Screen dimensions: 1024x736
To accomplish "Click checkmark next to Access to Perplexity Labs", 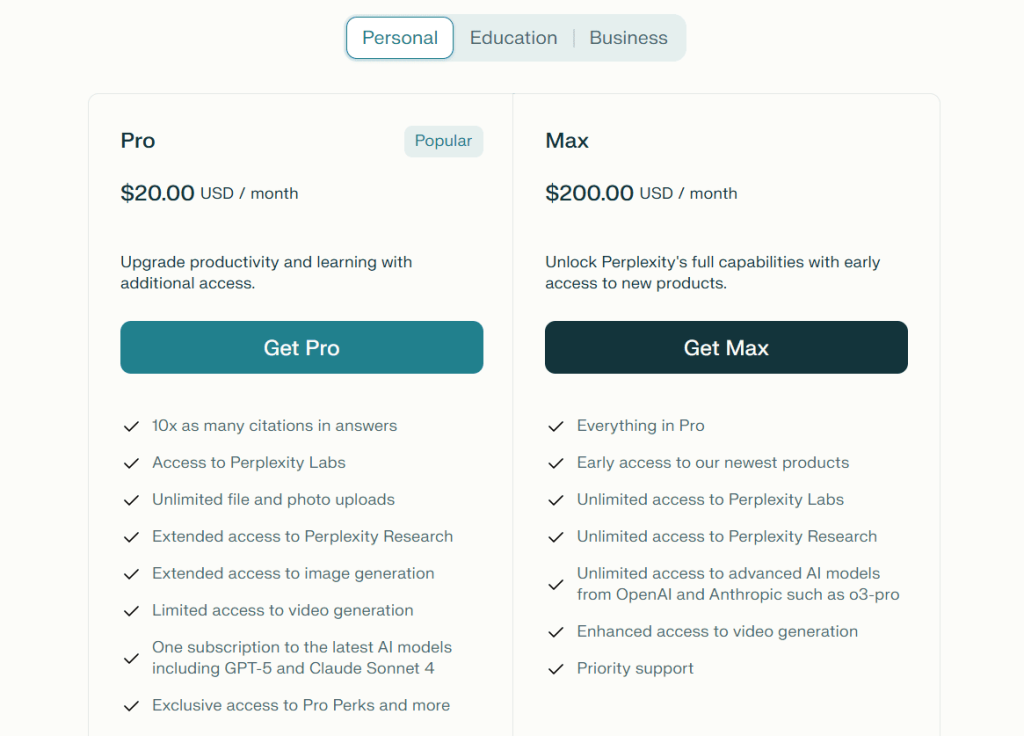I will coord(131,463).
